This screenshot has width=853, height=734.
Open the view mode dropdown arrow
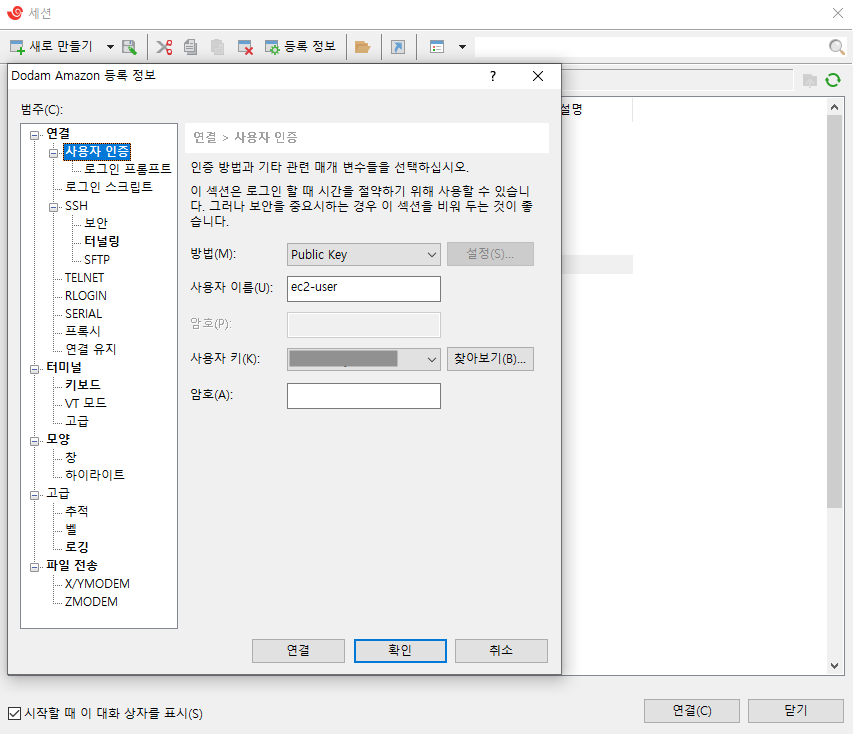[462, 47]
